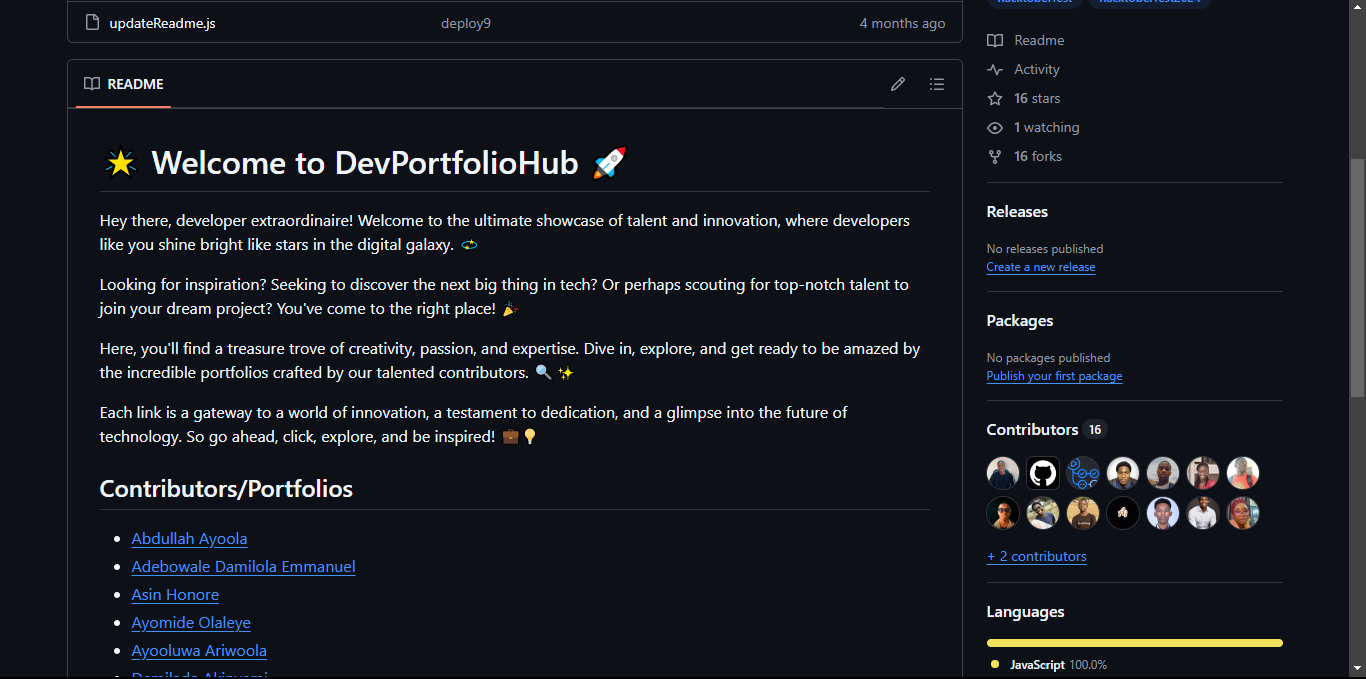
Task: Click the fork icon beside 16 forks
Action: point(994,156)
